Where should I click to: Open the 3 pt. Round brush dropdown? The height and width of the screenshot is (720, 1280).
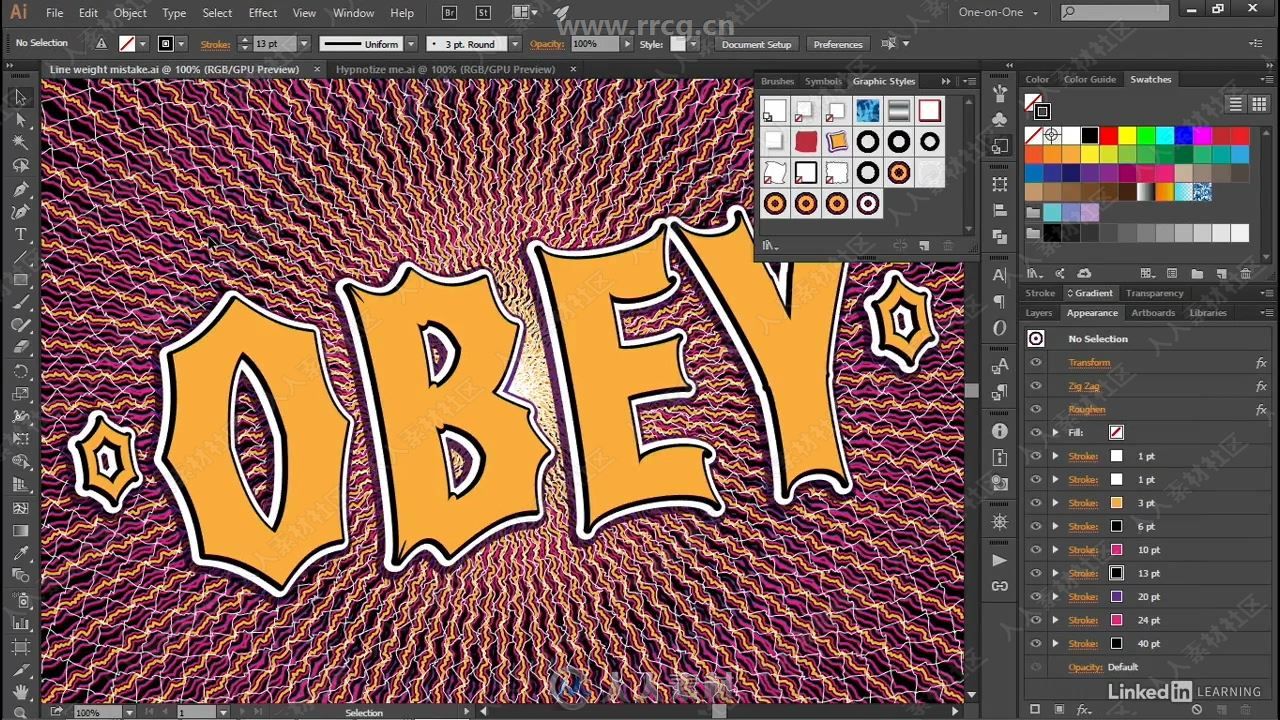click(x=515, y=44)
